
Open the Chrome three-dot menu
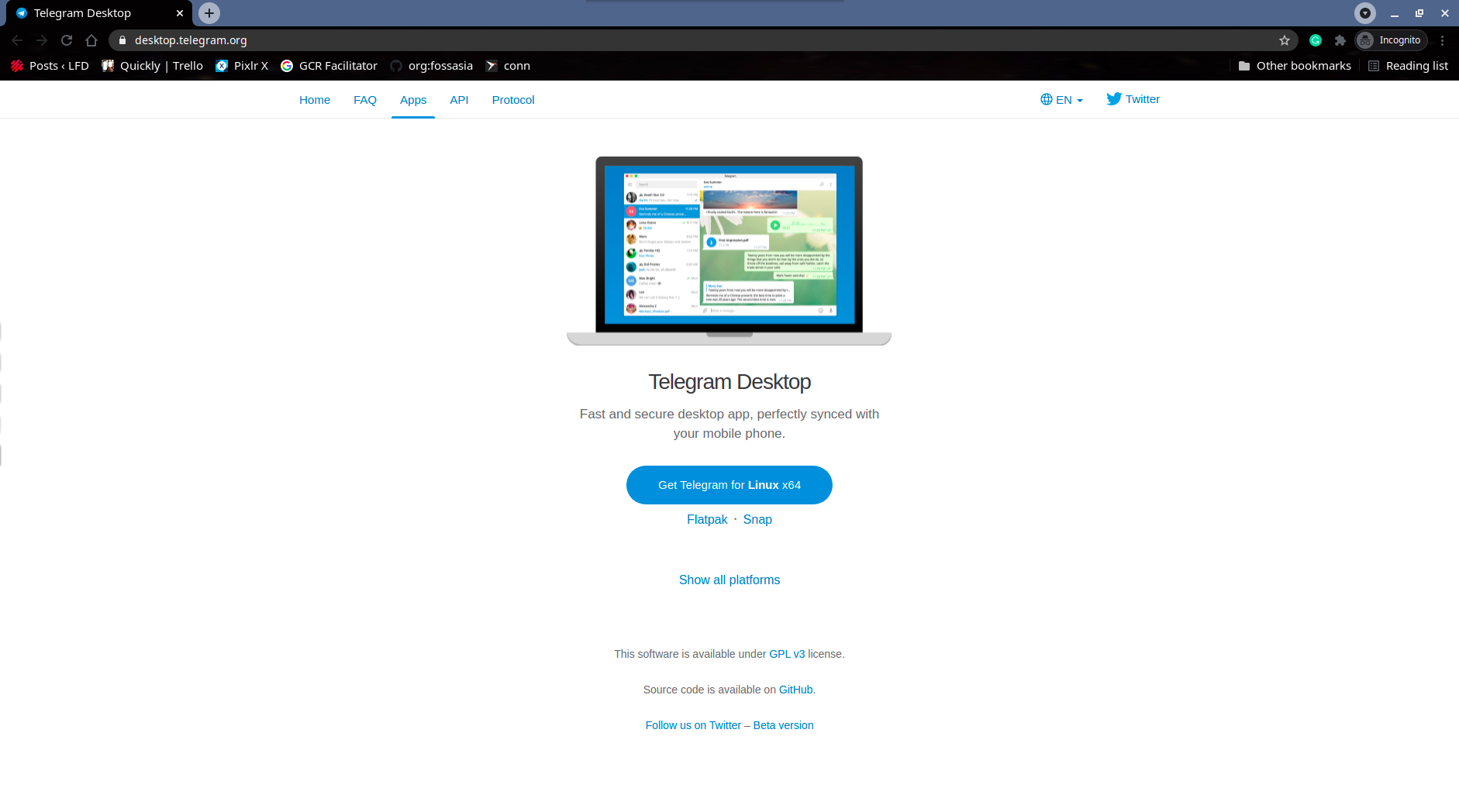pyautogui.click(x=1442, y=40)
